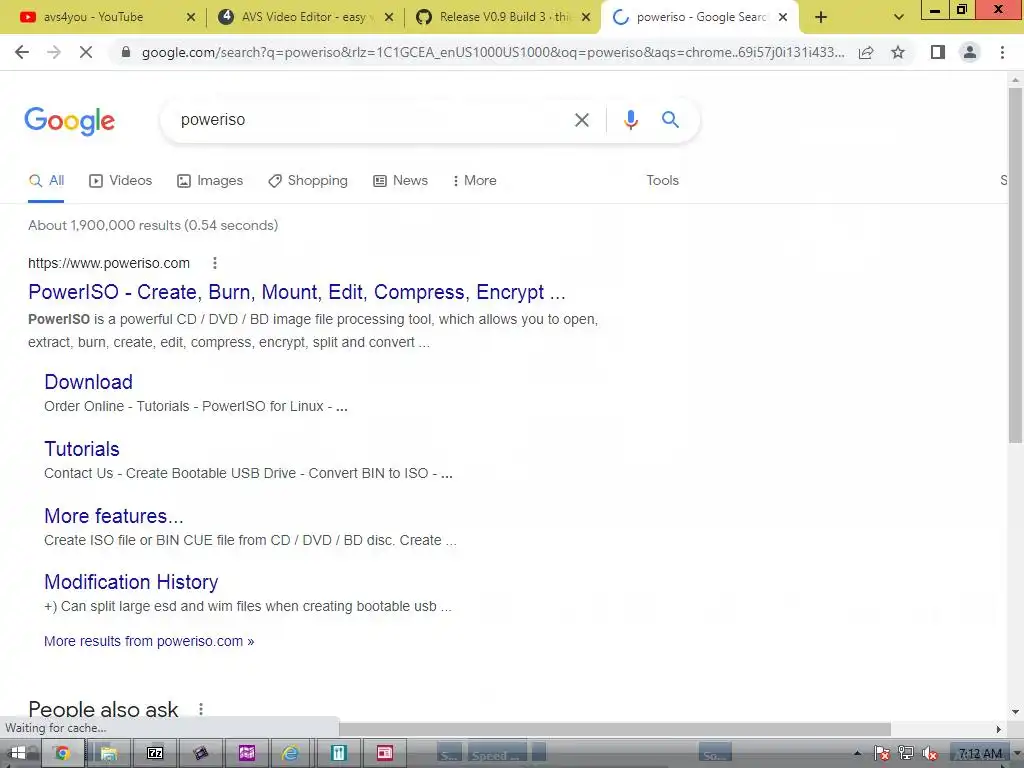This screenshot has width=1024, height=768.
Task: Open the Windows Start button
Action: 18,753
